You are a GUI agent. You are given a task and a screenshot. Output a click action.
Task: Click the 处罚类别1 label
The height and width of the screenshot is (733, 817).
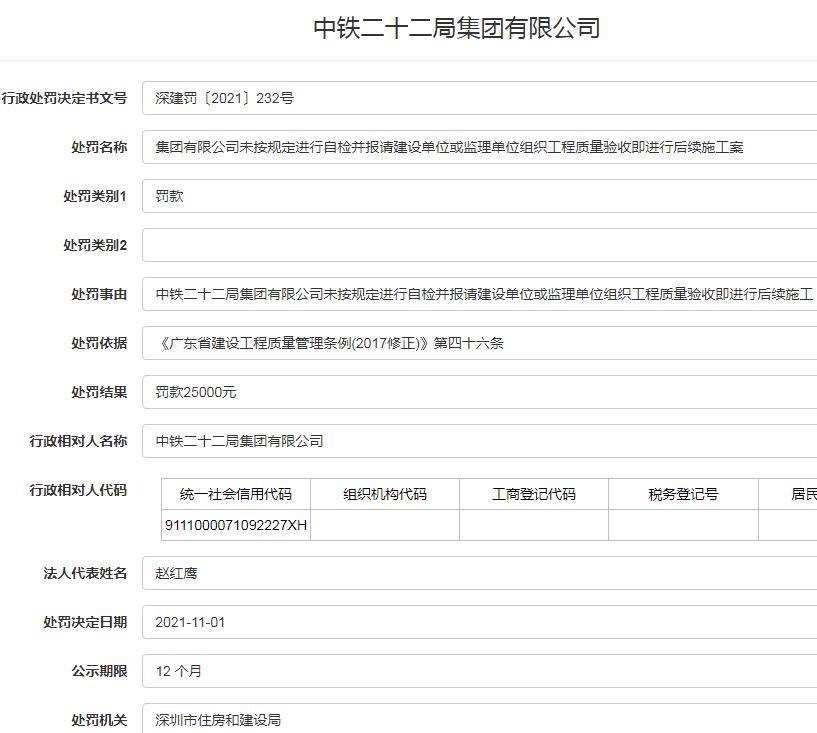[x=95, y=196]
